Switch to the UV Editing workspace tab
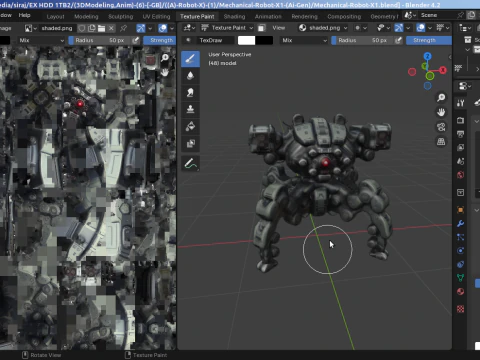 pyautogui.click(x=156, y=16)
